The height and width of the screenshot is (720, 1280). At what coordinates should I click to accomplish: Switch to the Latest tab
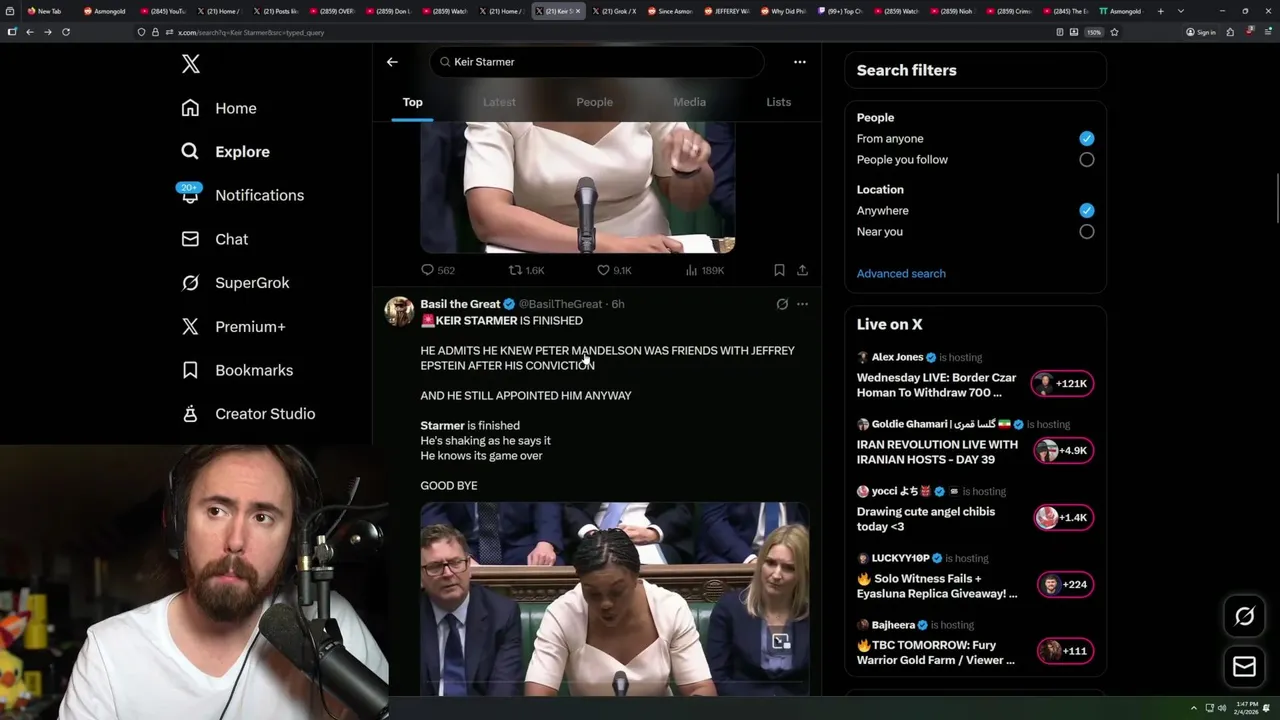tap(499, 102)
